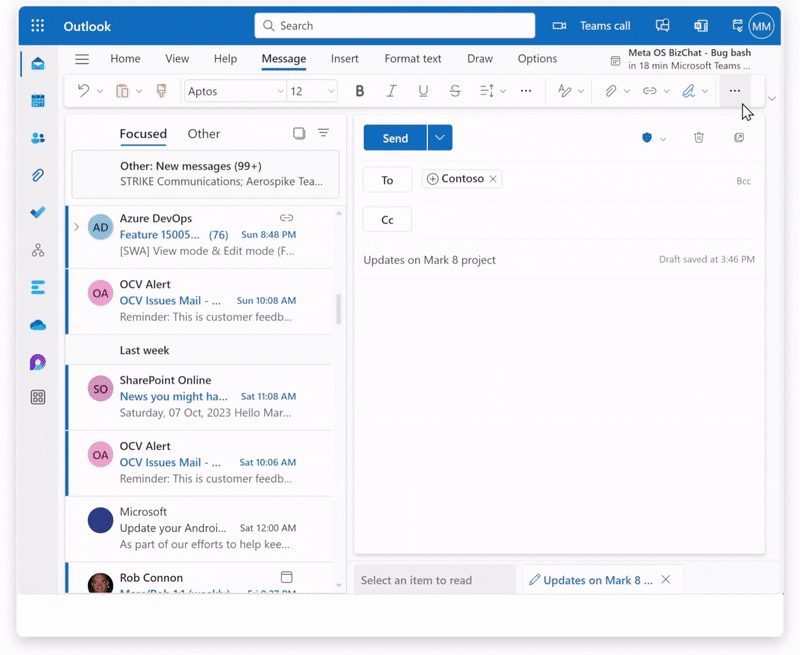Open the View ribbon tab
The width and height of the screenshot is (800, 655).
coord(177,59)
